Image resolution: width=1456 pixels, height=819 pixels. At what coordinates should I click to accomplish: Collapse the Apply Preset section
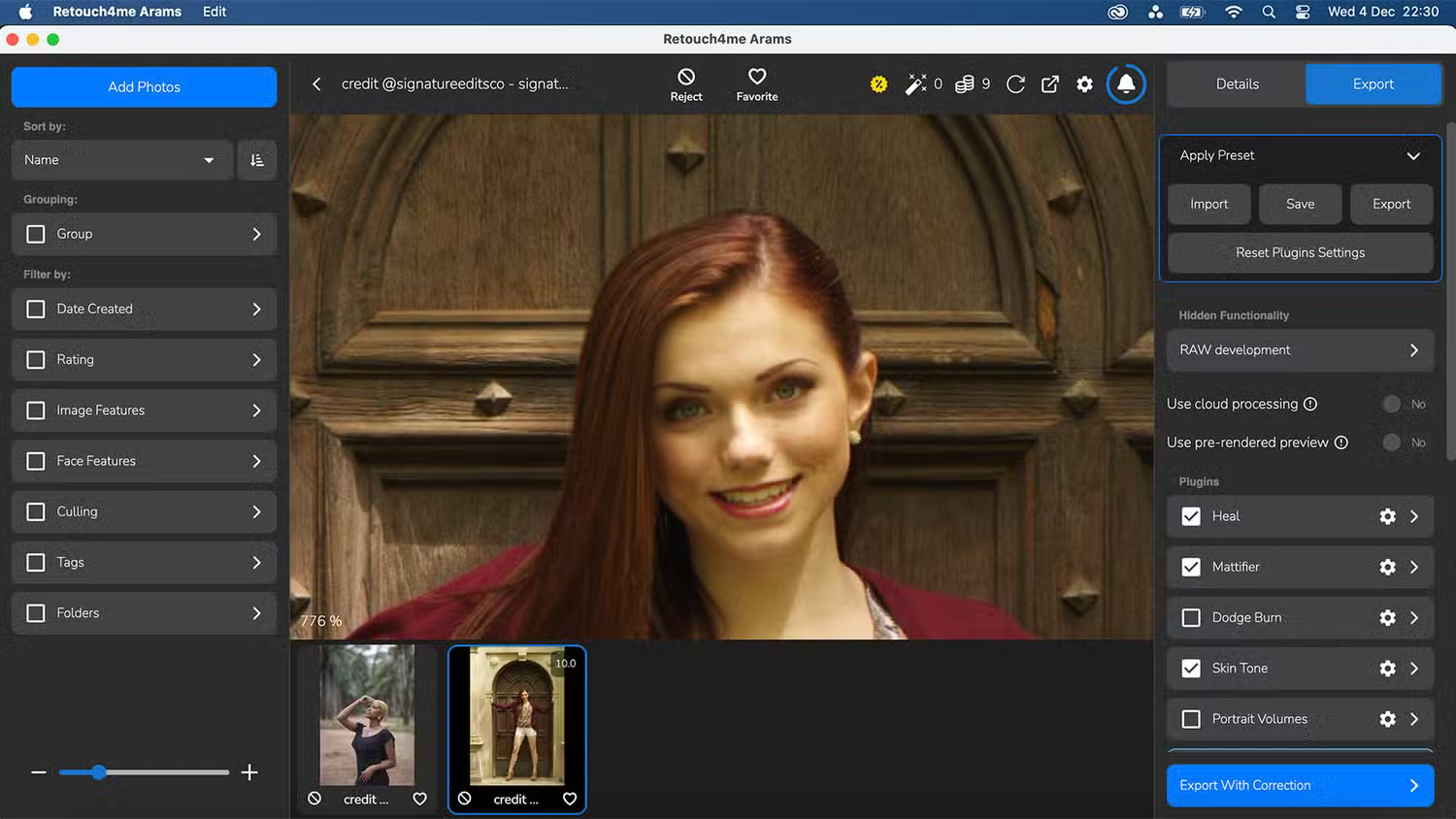click(x=1413, y=155)
